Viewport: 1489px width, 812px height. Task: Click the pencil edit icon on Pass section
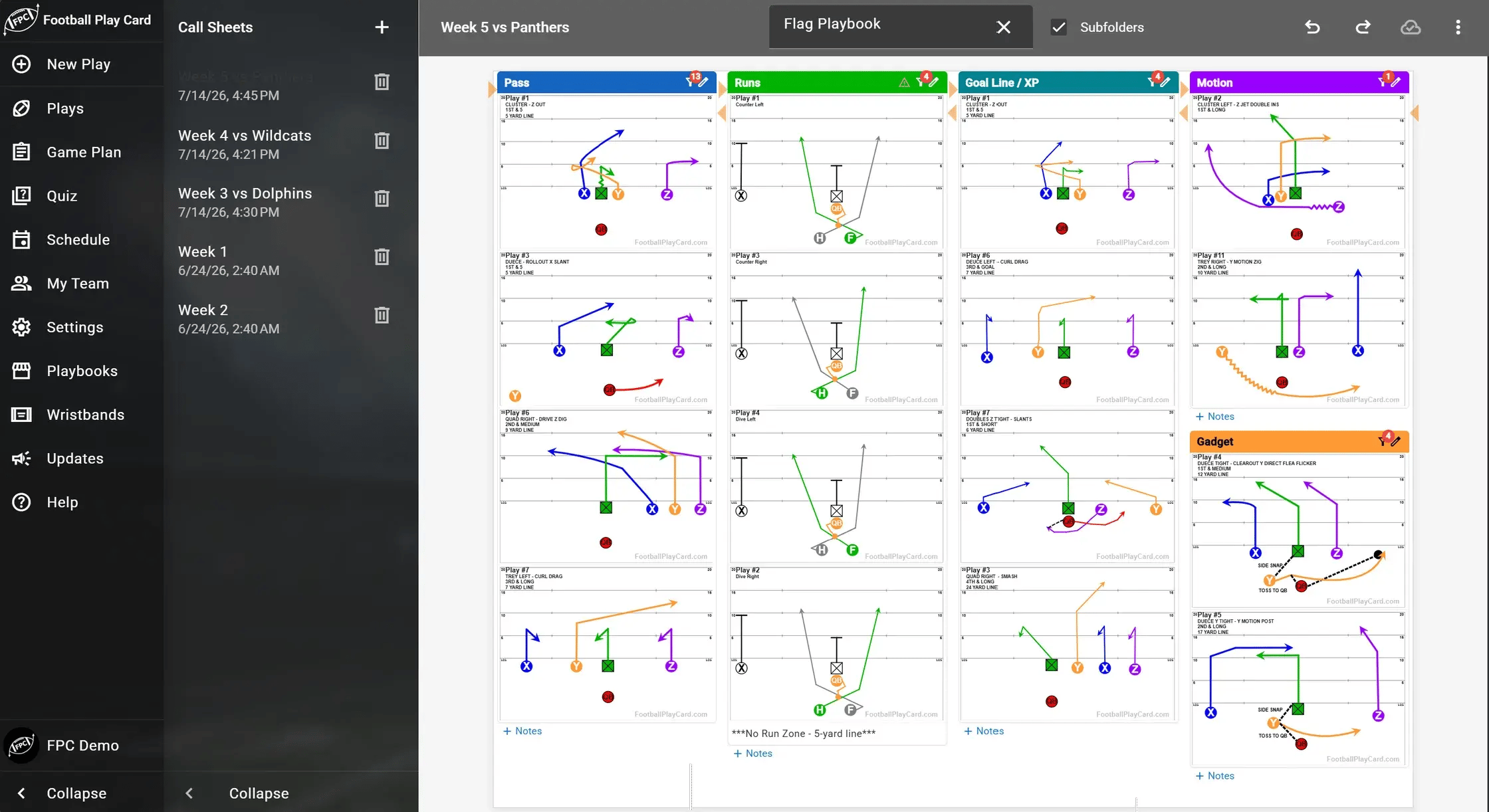point(703,82)
